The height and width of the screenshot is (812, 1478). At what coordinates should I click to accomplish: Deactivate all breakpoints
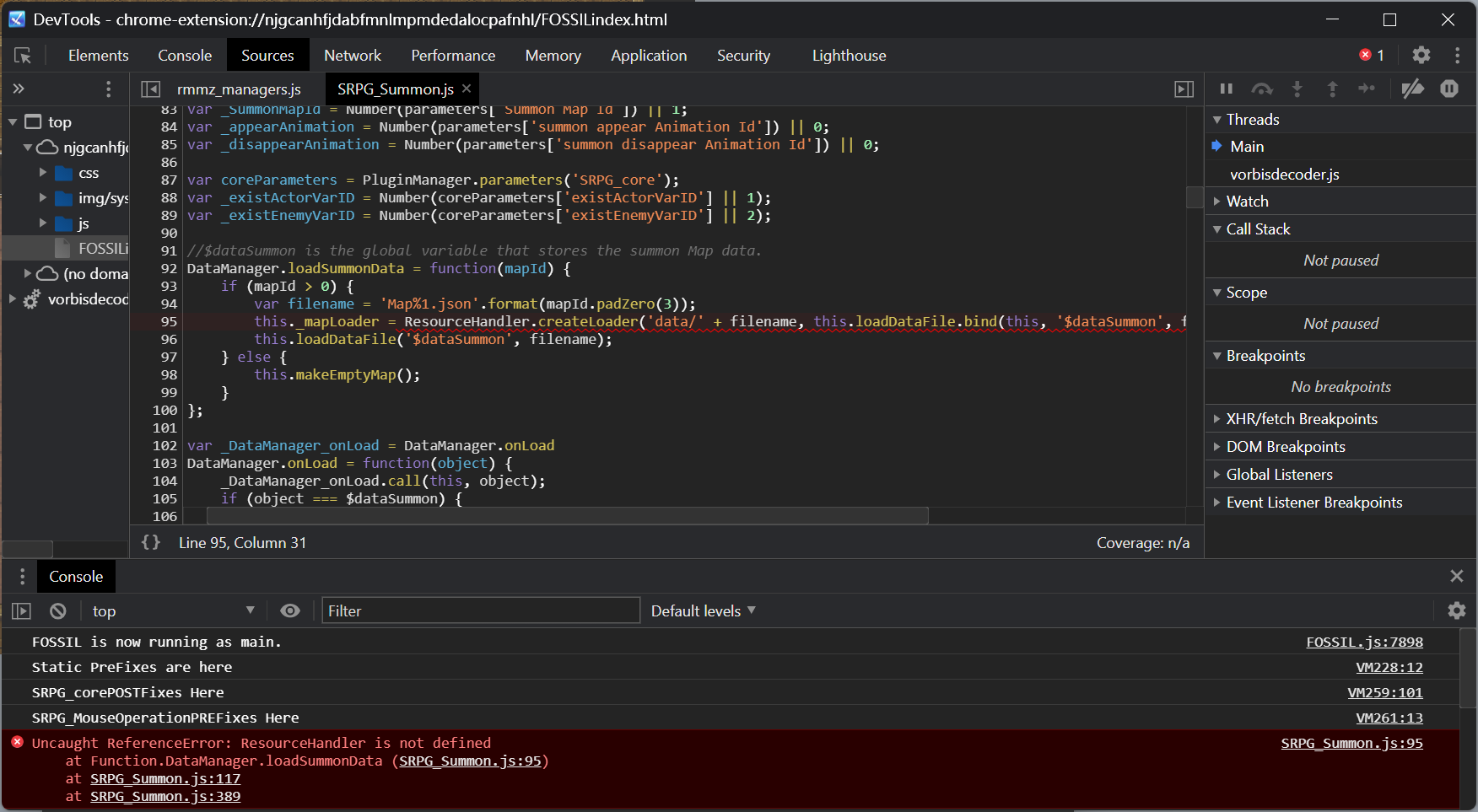click(x=1412, y=89)
